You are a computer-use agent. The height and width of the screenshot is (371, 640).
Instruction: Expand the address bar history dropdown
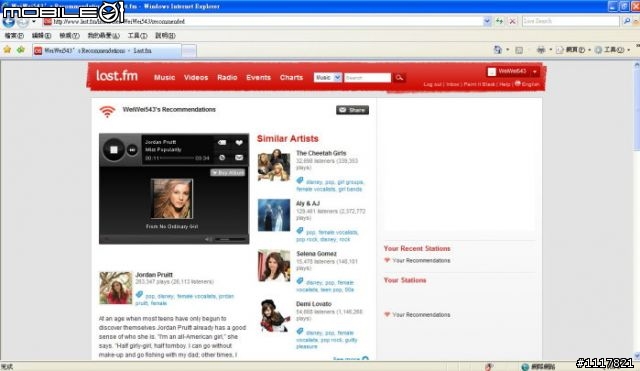487,21
